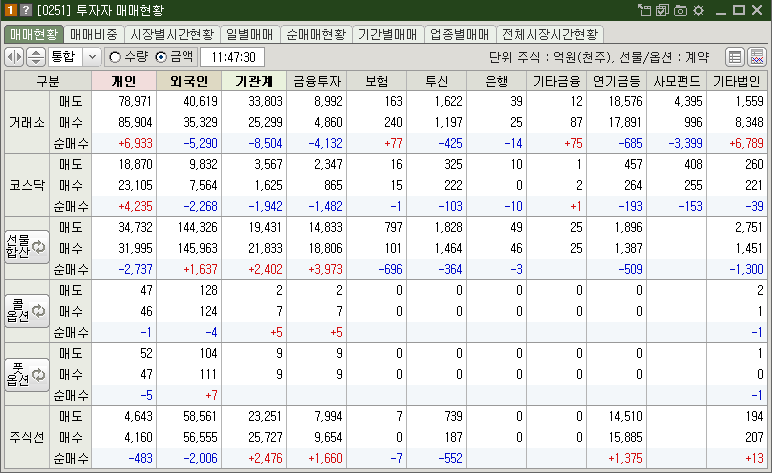Click the 개인 column header
Screen dimensions: 772x473
[x=124, y=81]
